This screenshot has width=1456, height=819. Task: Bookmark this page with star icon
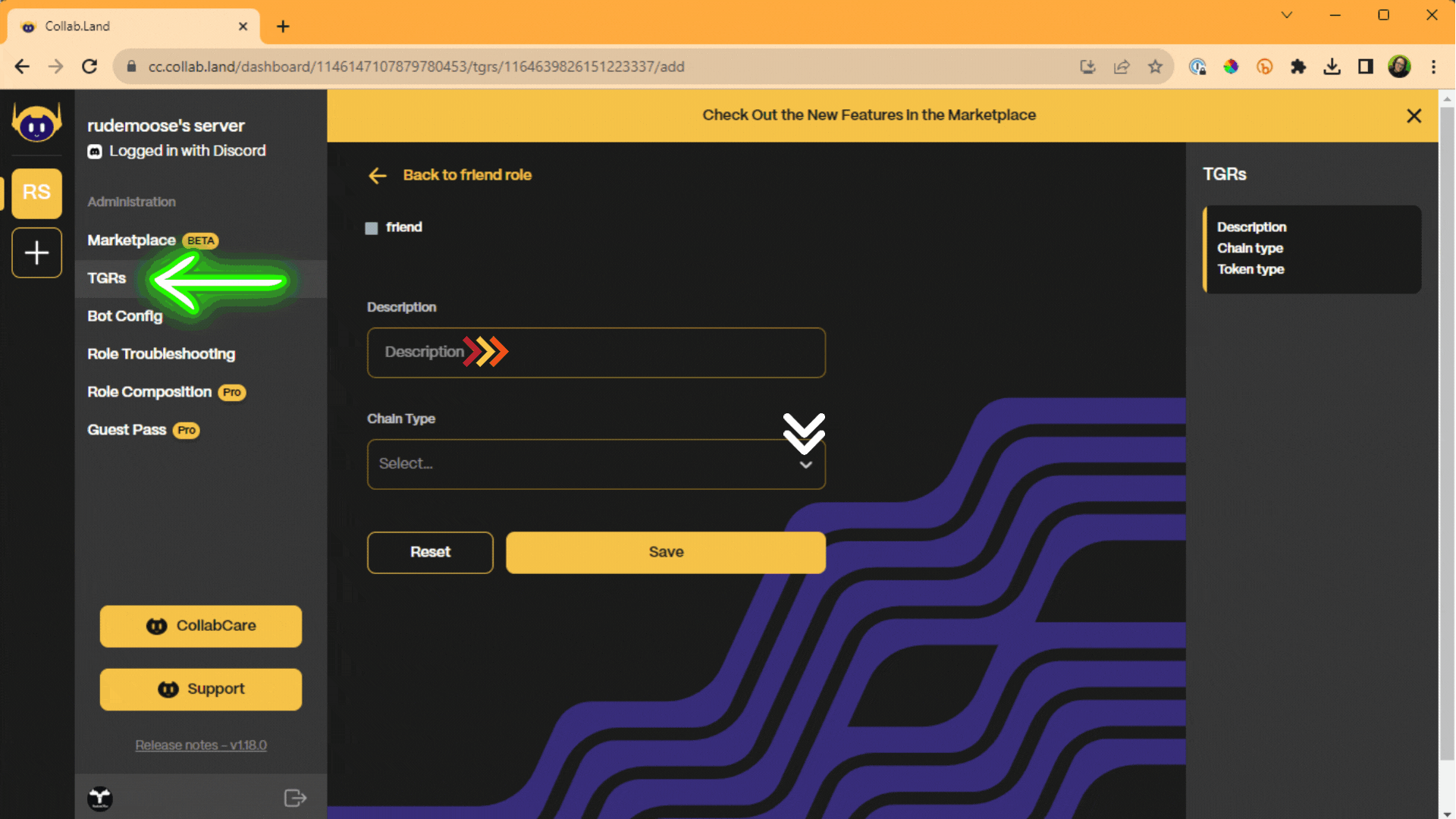click(x=1155, y=67)
